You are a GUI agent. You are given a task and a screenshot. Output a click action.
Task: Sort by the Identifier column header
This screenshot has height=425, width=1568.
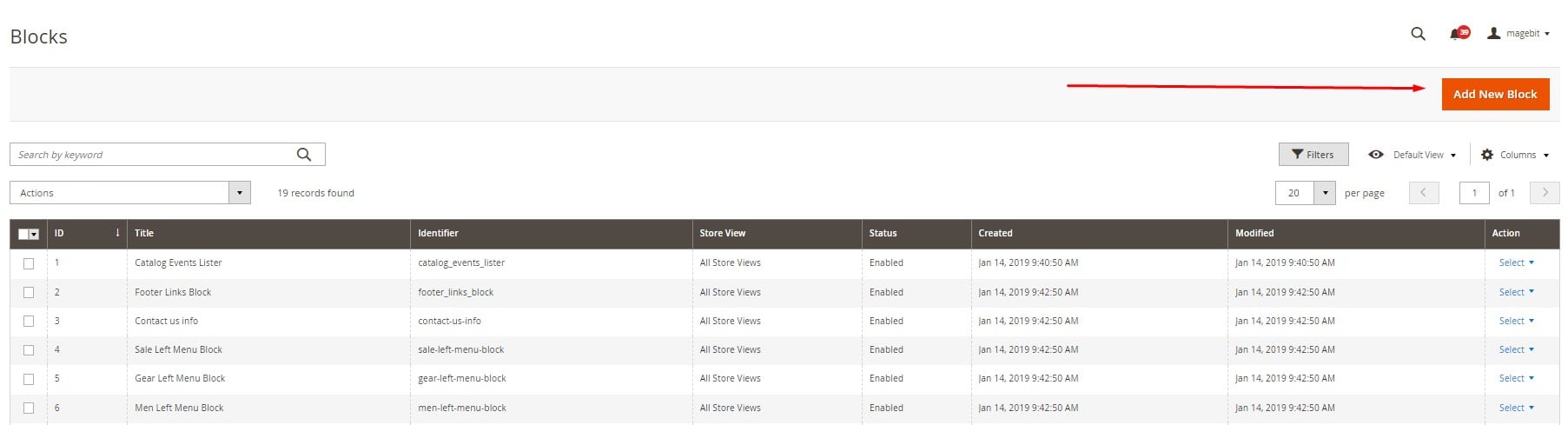tap(552, 233)
